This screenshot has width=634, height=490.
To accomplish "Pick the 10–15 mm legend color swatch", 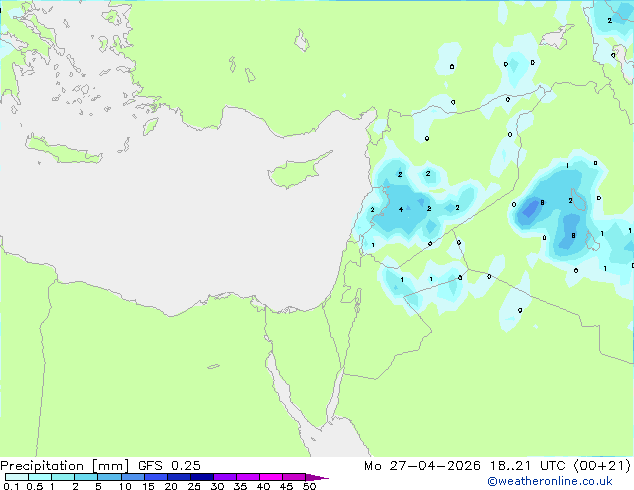I will click(132, 477).
